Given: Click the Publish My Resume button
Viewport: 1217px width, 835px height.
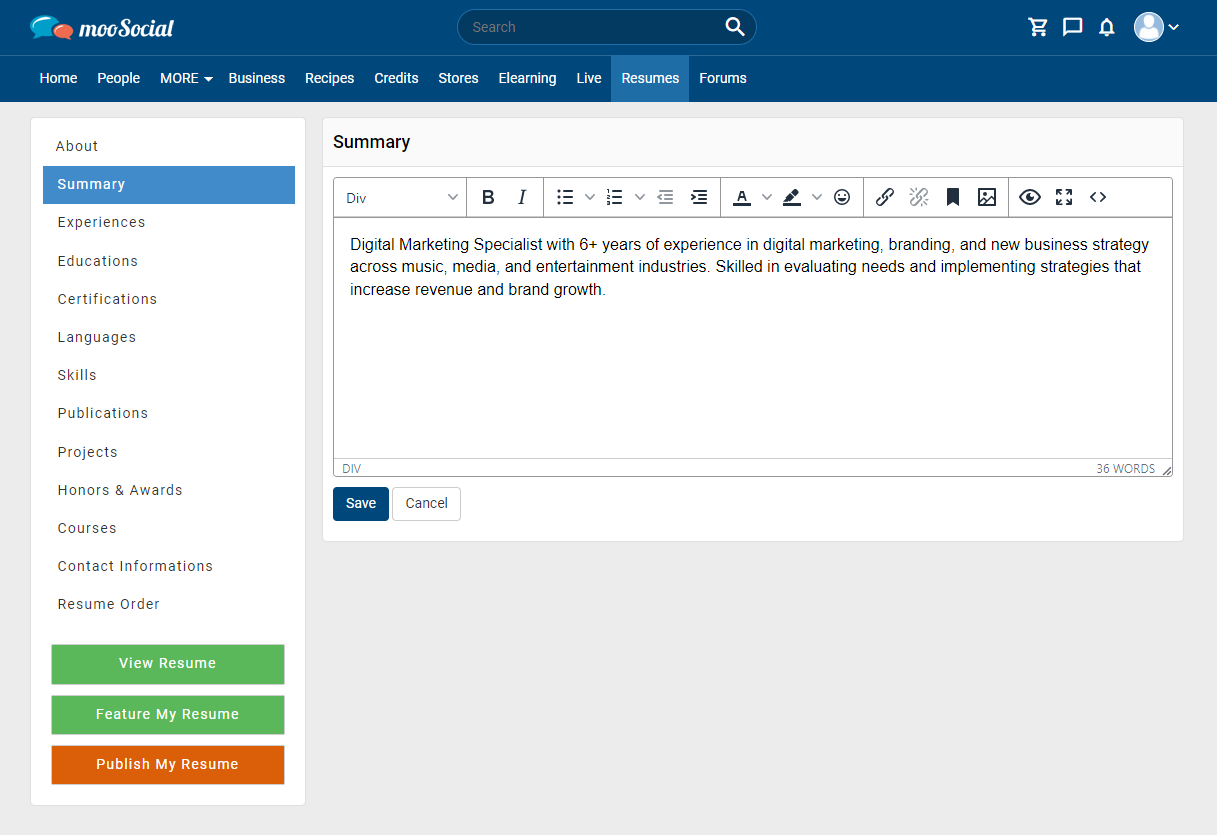Looking at the screenshot, I should pyautogui.click(x=168, y=764).
